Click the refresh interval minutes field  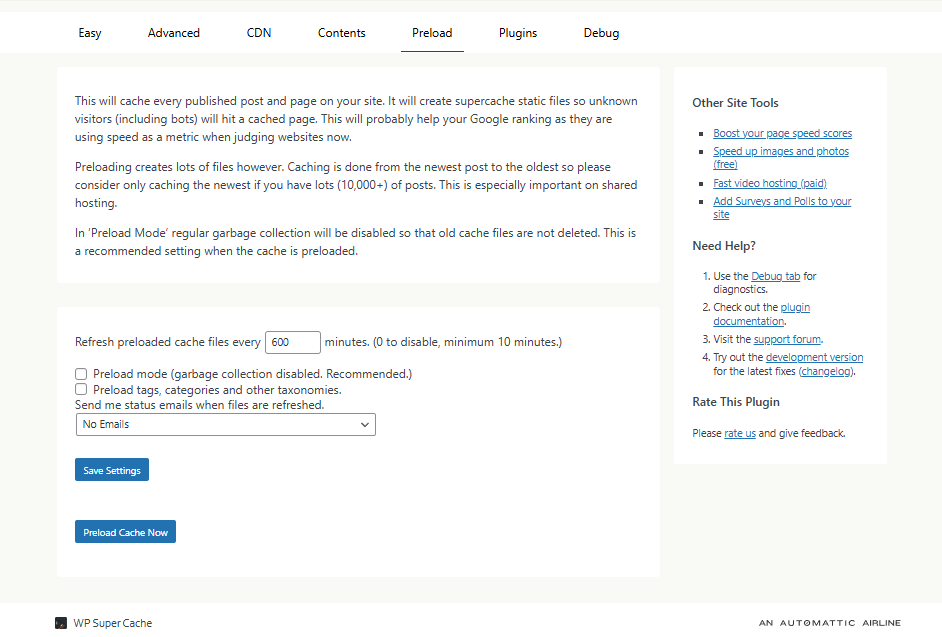pos(292,342)
